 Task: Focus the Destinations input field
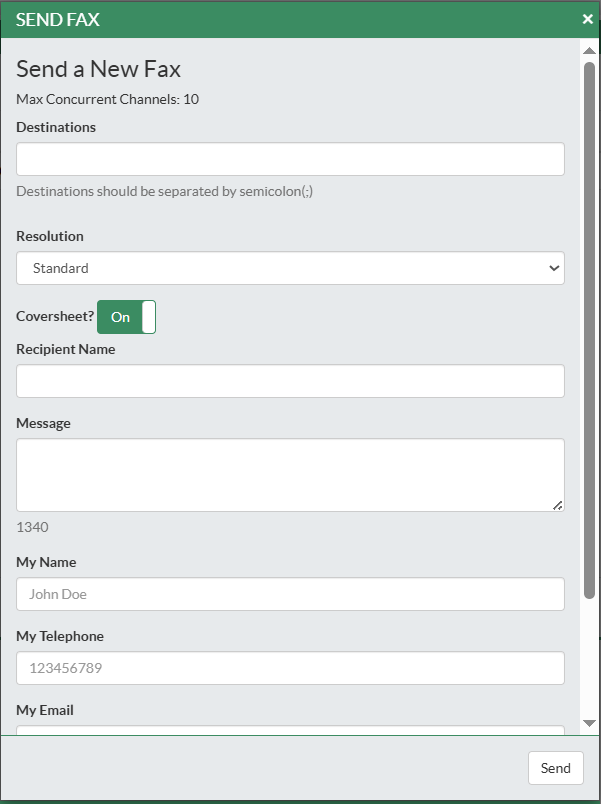coord(290,159)
